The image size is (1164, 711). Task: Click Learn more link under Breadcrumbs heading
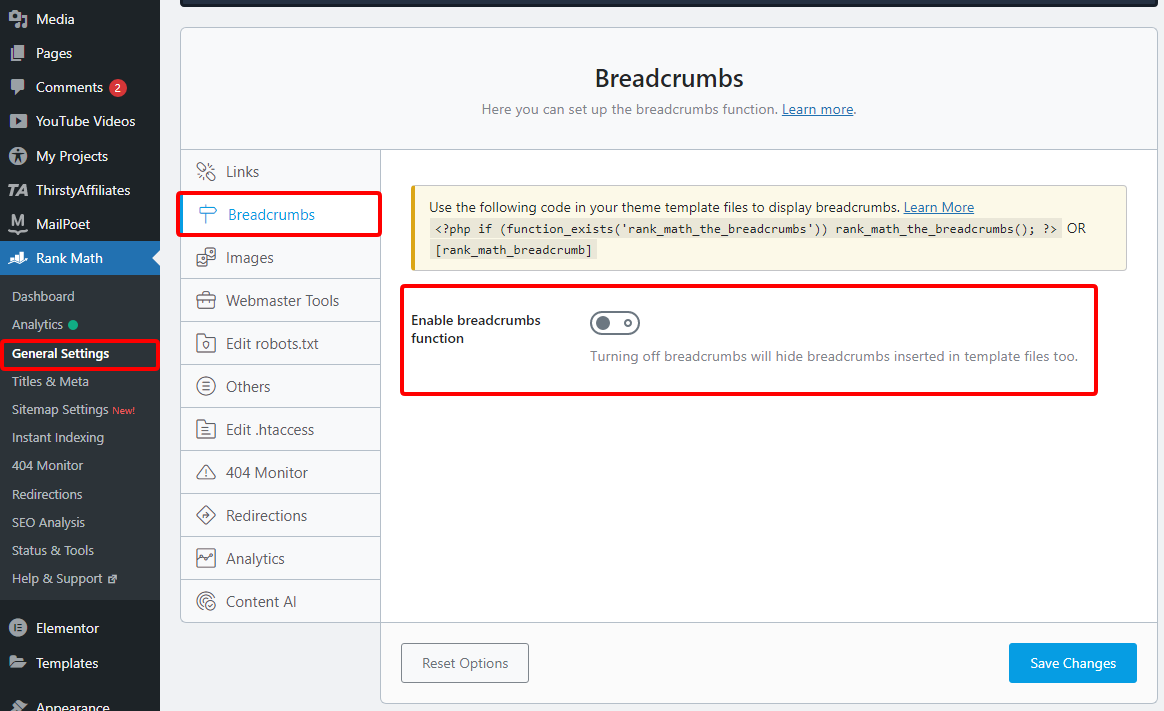pyautogui.click(x=817, y=109)
